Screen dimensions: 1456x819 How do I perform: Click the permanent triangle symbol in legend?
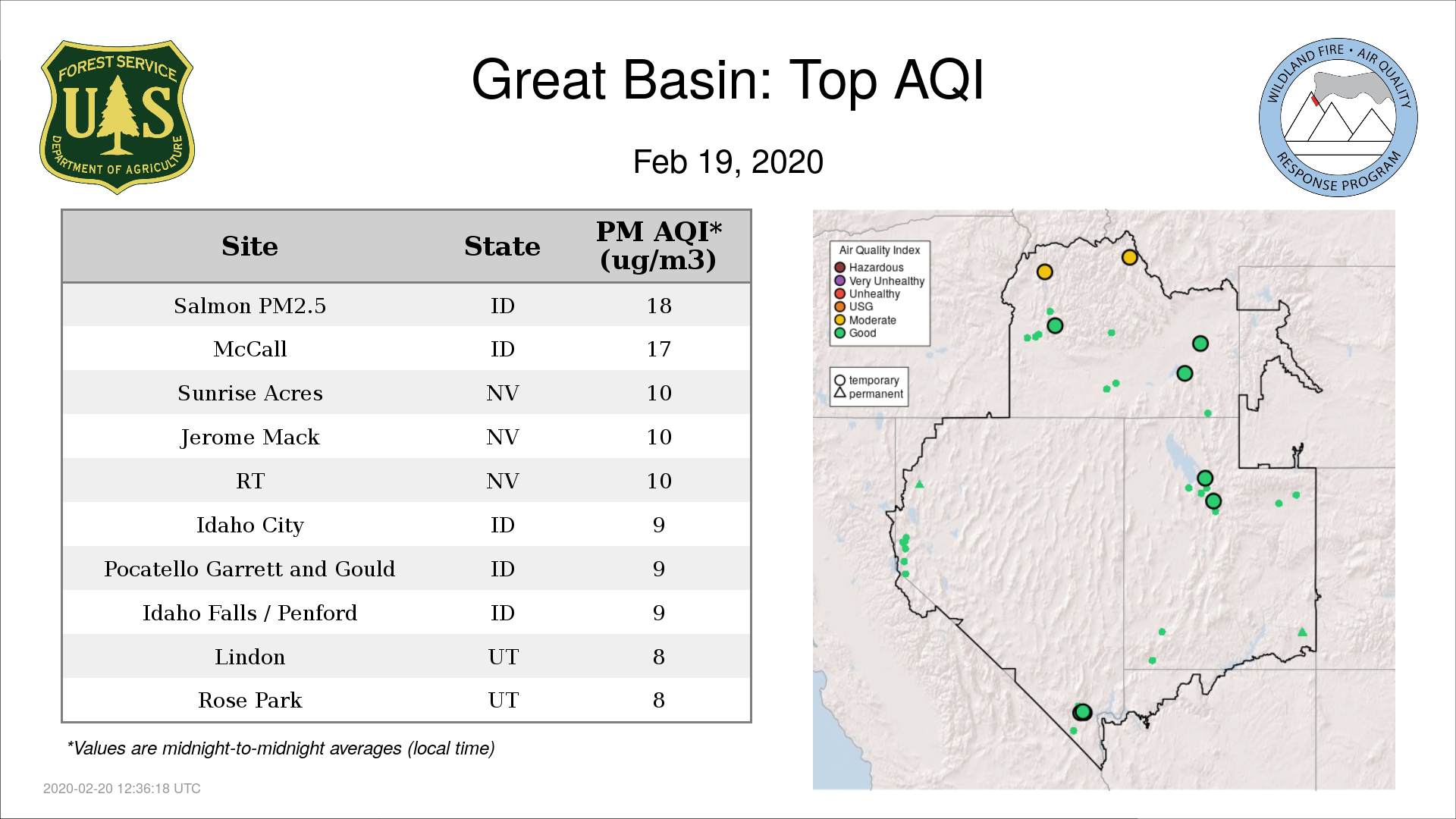pyautogui.click(x=839, y=393)
